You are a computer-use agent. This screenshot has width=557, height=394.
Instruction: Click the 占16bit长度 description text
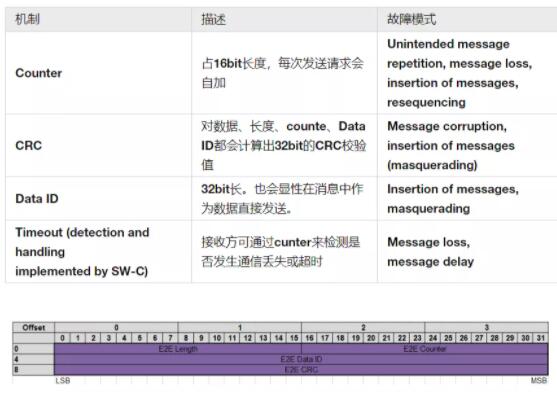tap(282, 73)
